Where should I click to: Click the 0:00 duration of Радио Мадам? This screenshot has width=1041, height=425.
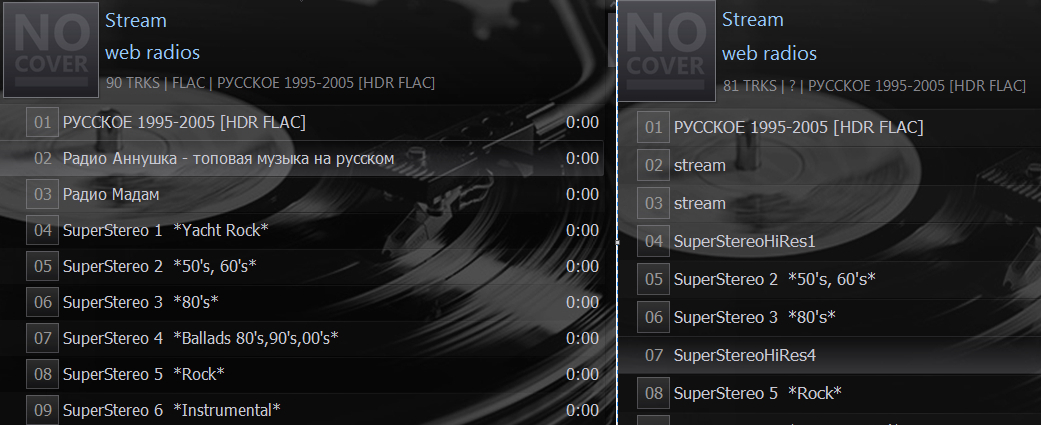tap(582, 194)
